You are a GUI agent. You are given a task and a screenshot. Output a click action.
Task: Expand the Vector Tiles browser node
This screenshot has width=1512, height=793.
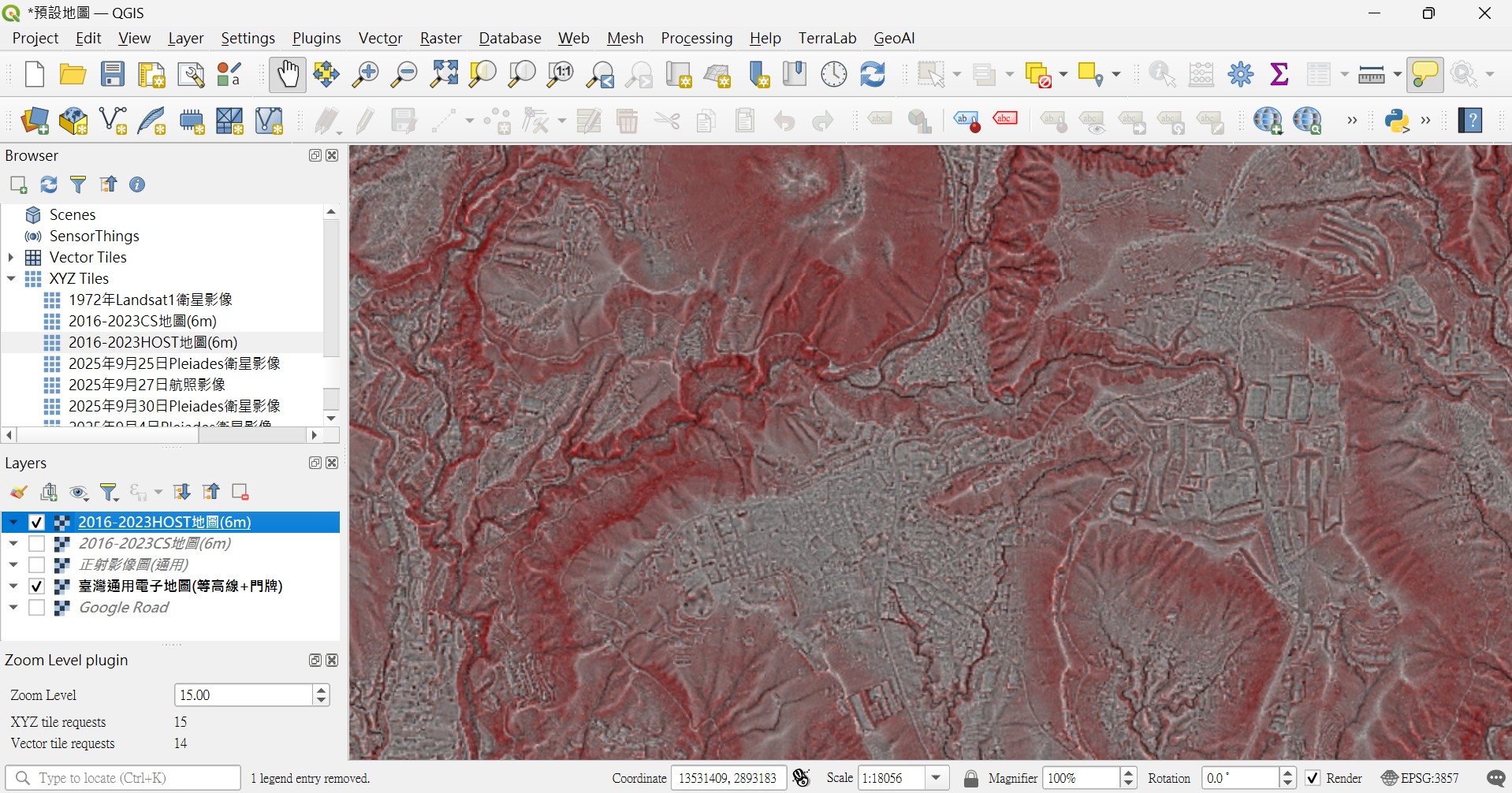point(11,258)
